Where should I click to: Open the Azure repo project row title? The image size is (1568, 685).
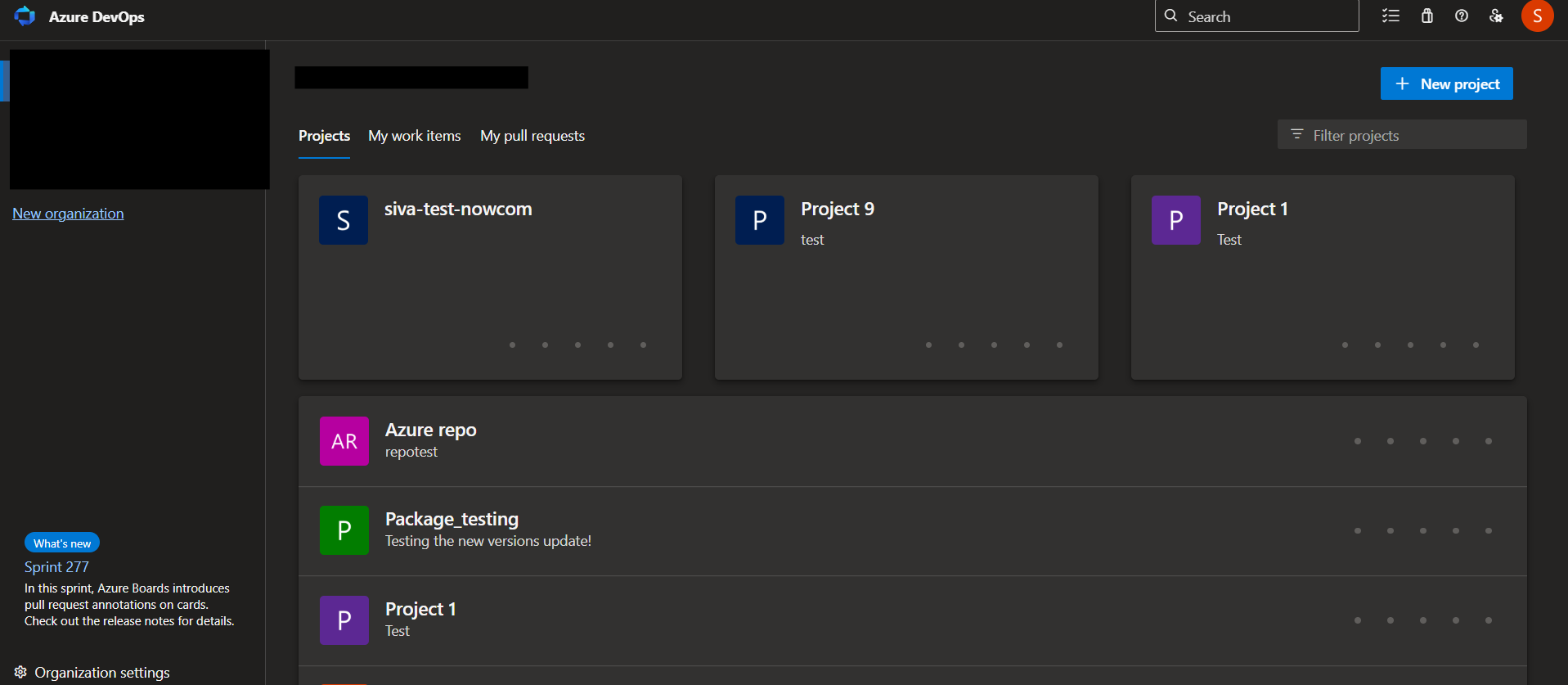(431, 430)
